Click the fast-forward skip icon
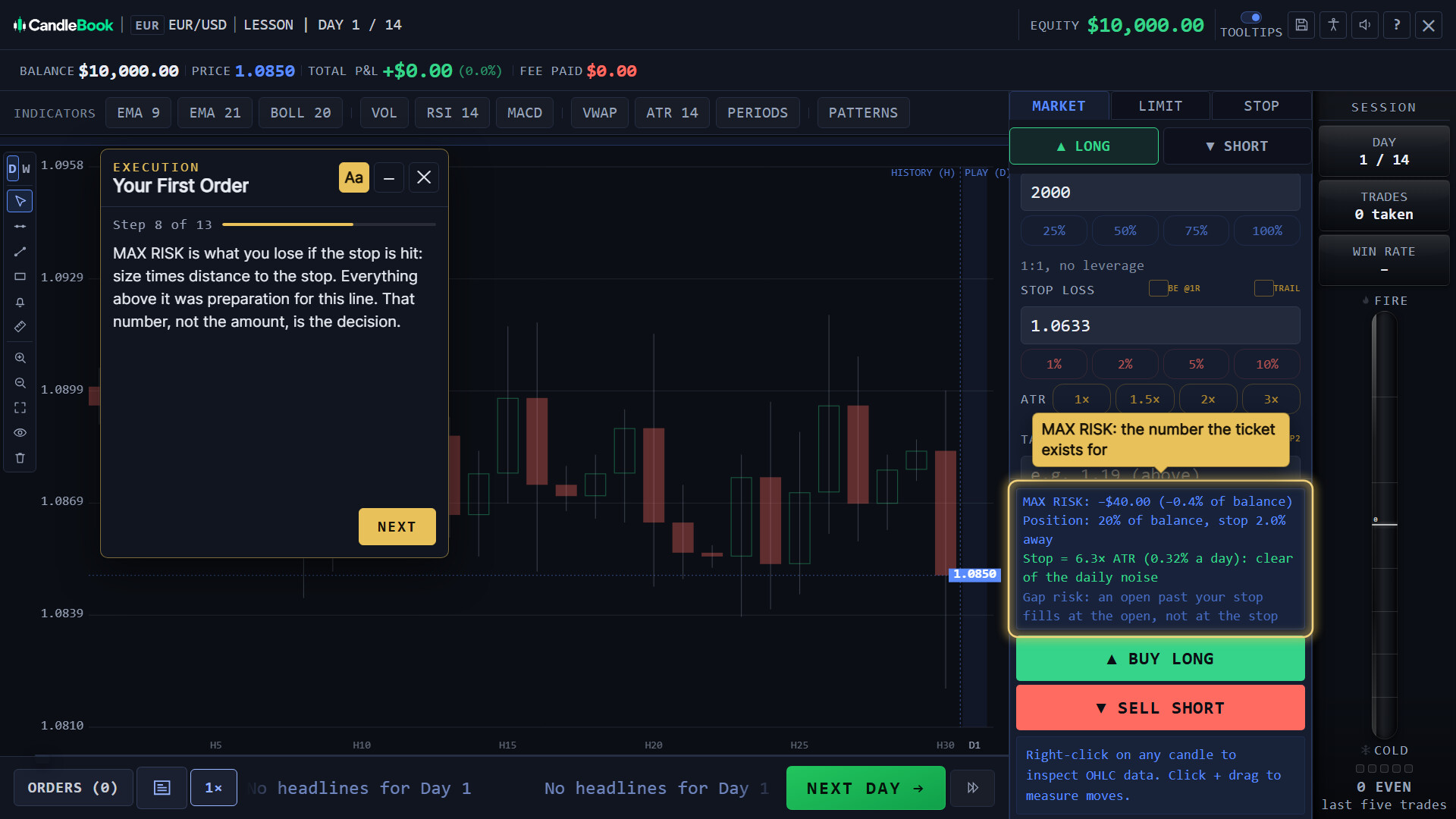 (x=973, y=788)
